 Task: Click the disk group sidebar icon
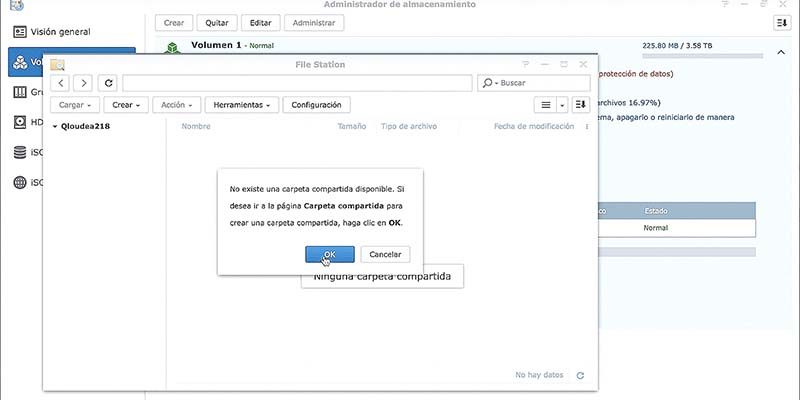[20, 92]
